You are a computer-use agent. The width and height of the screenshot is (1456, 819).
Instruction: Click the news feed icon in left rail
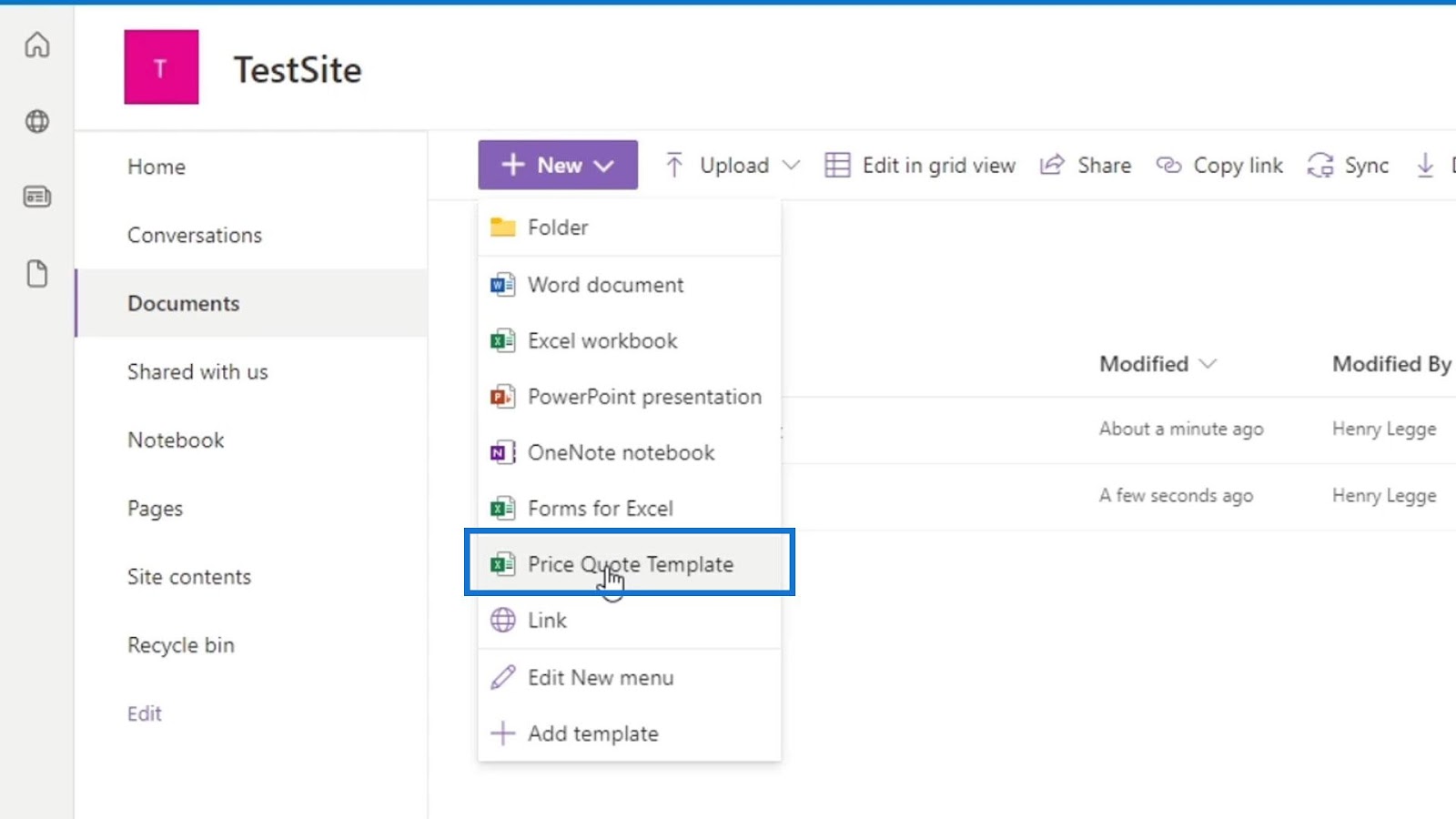tap(37, 197)
